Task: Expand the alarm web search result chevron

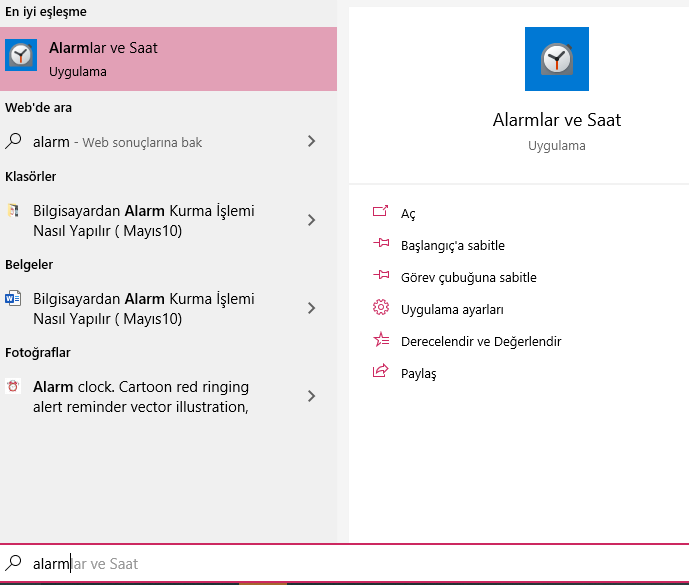Action: (311, 141)
